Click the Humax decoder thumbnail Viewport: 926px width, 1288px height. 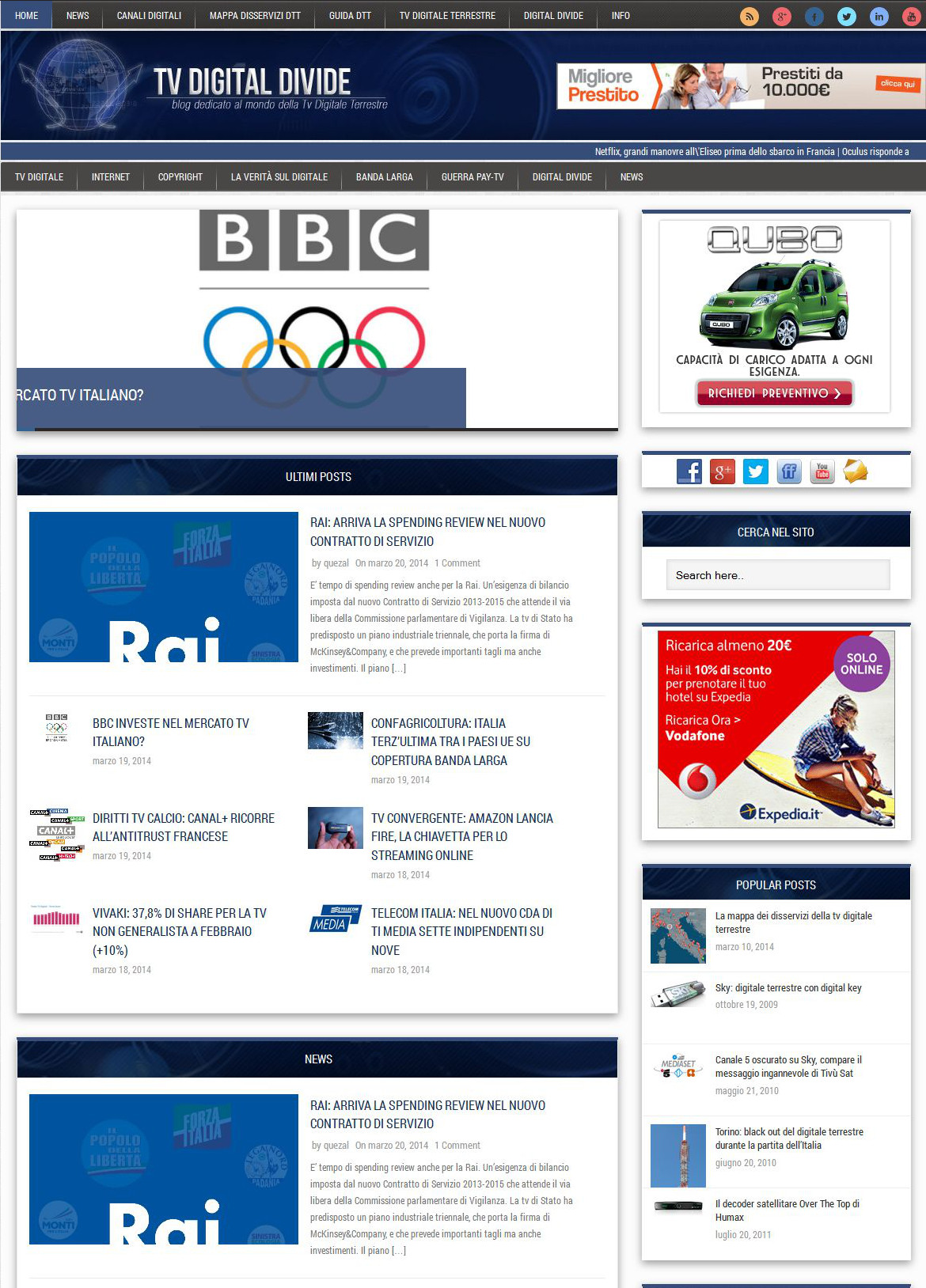(x=678, y=1207)
